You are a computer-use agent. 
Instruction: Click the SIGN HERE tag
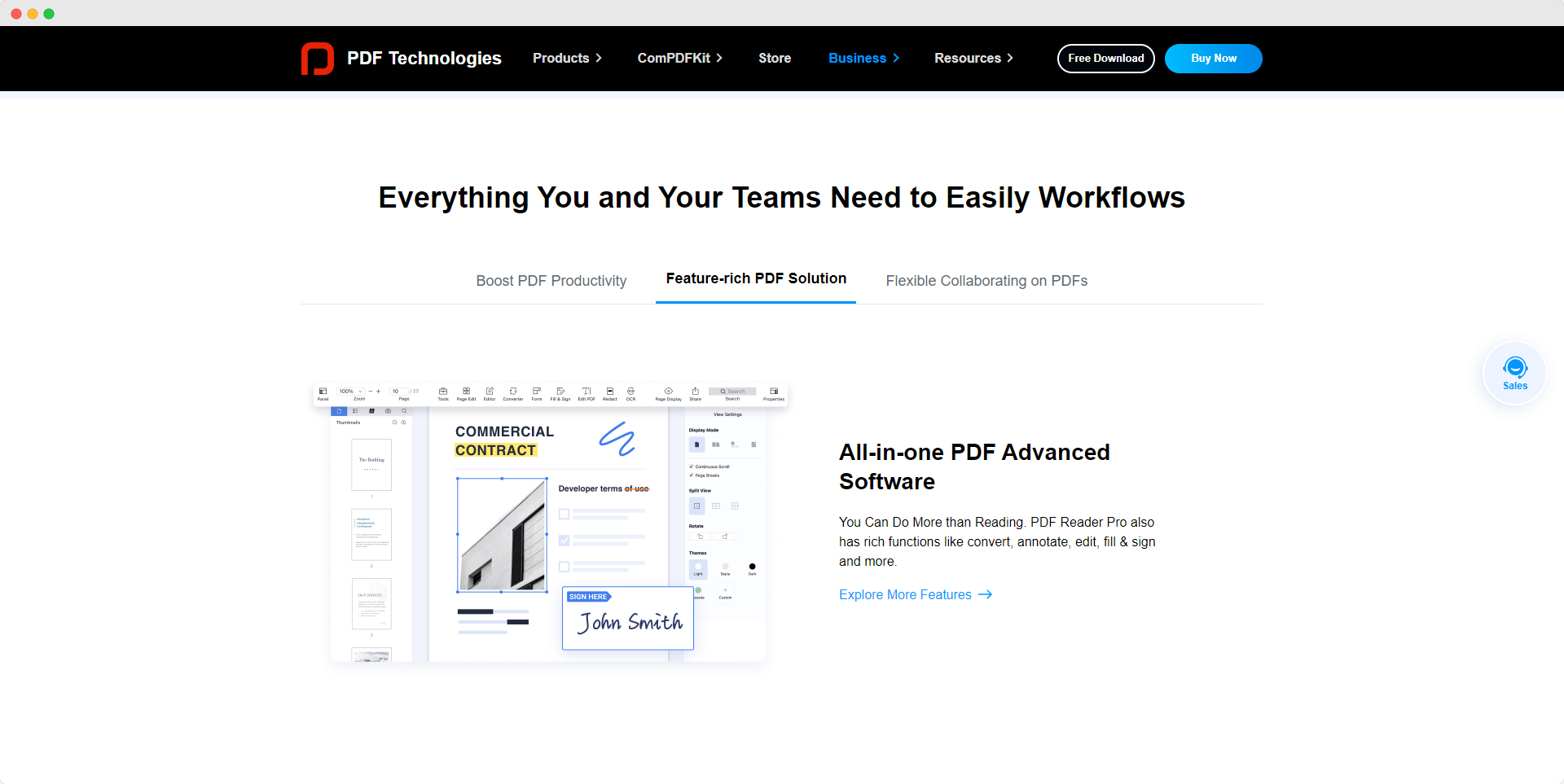pyautogui.click(x=588, y=597)
